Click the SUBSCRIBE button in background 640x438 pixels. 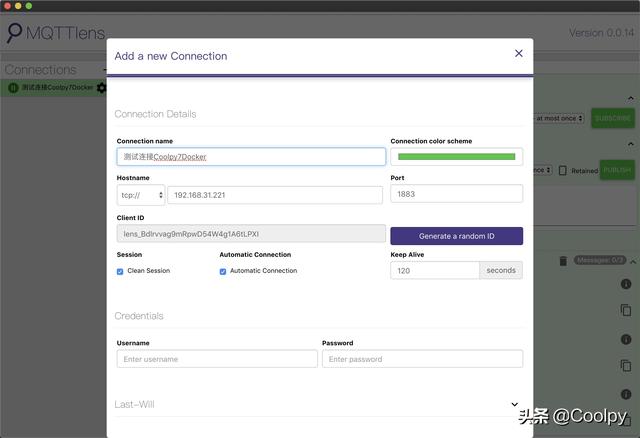pos(613,118)
